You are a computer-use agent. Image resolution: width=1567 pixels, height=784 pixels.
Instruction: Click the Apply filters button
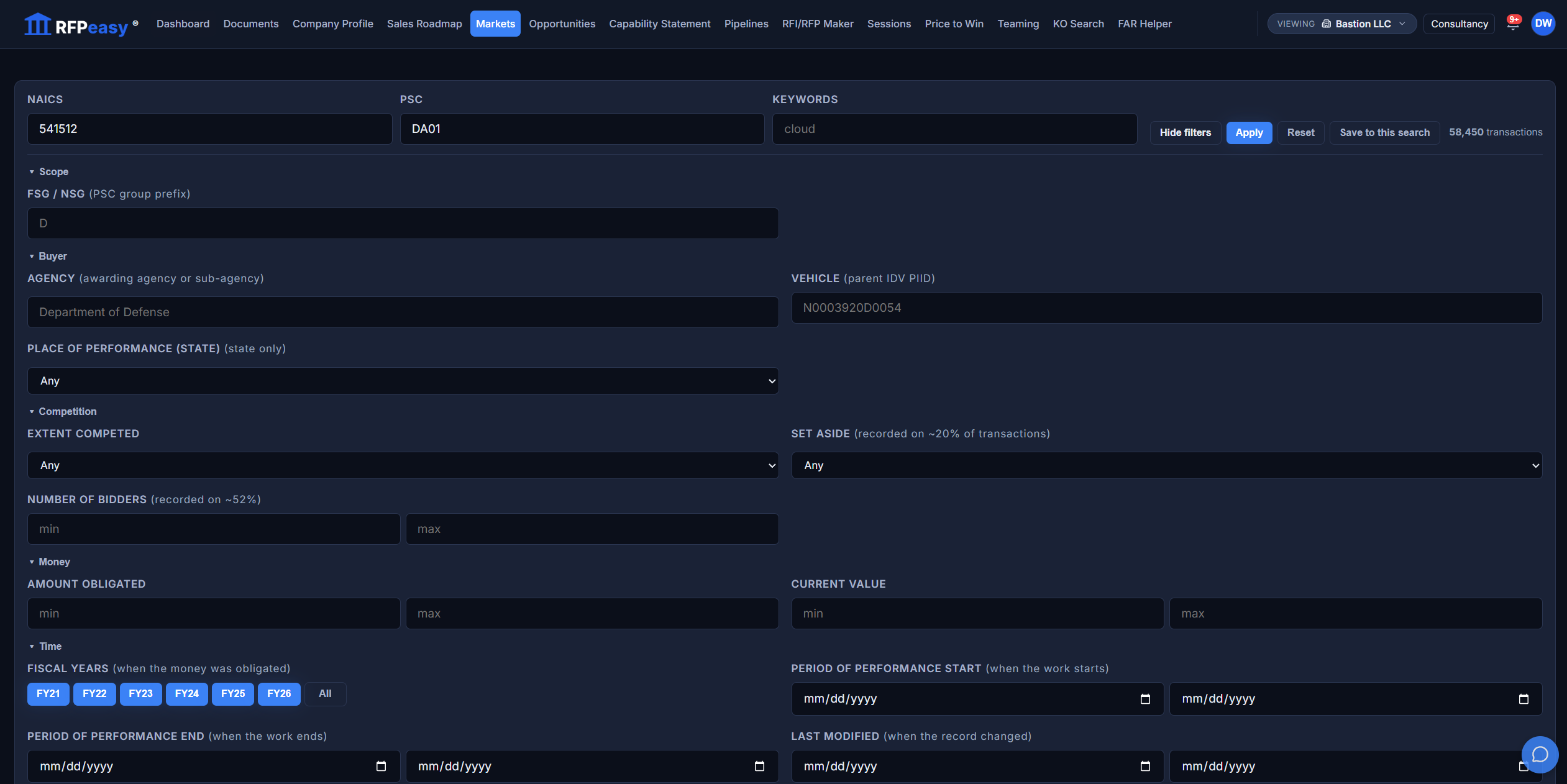tap(1249, 132)
